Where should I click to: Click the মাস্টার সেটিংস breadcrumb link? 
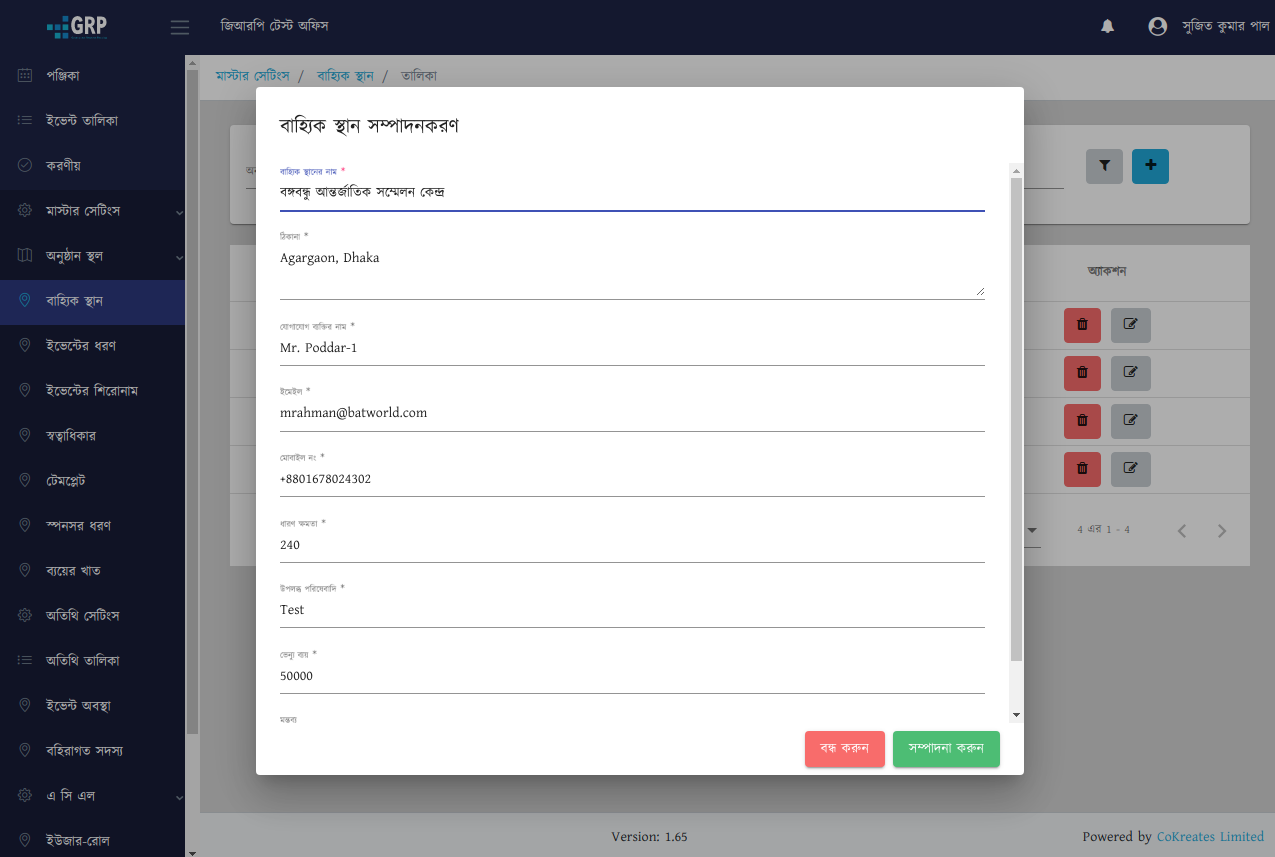[x=253, y=76]
